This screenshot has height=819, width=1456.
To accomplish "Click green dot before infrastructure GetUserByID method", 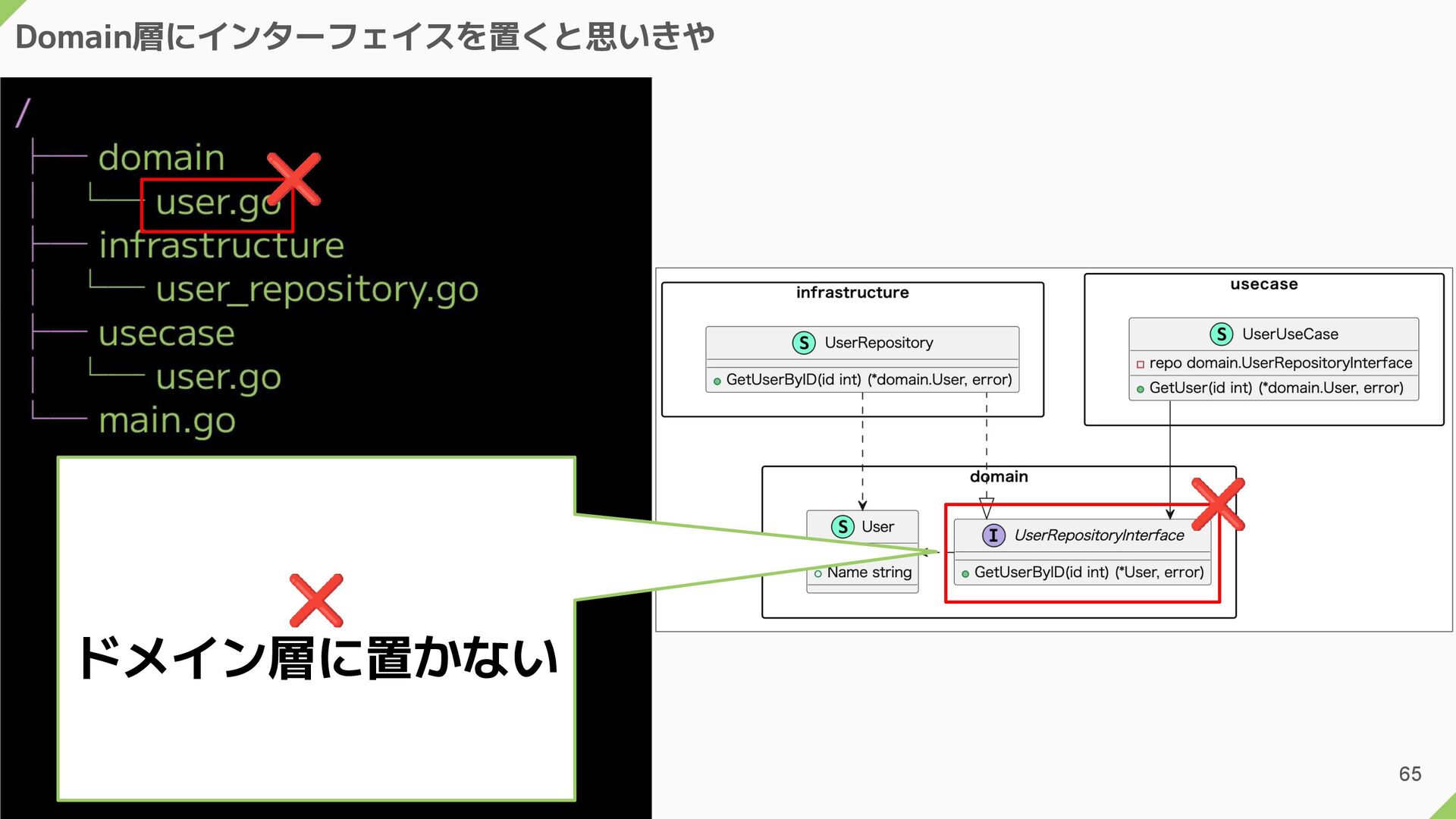I will (x=717, y=381).
